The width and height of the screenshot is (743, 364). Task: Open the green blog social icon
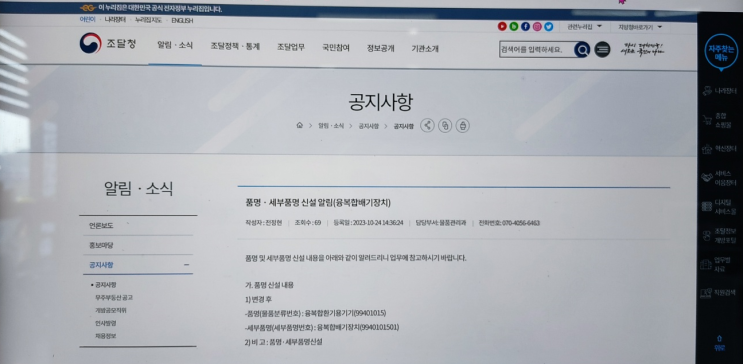514,27
